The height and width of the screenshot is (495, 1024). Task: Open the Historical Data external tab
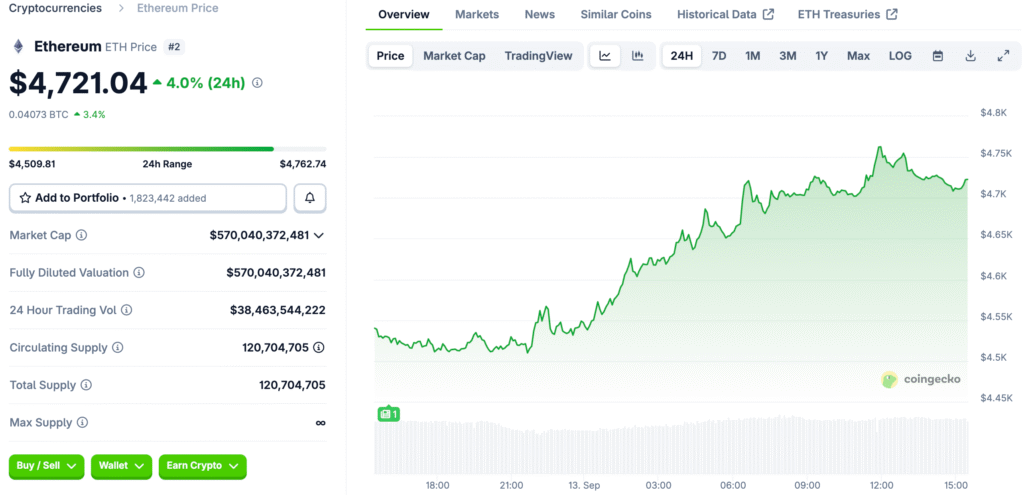pyautogui.click(x=725, y=14)
